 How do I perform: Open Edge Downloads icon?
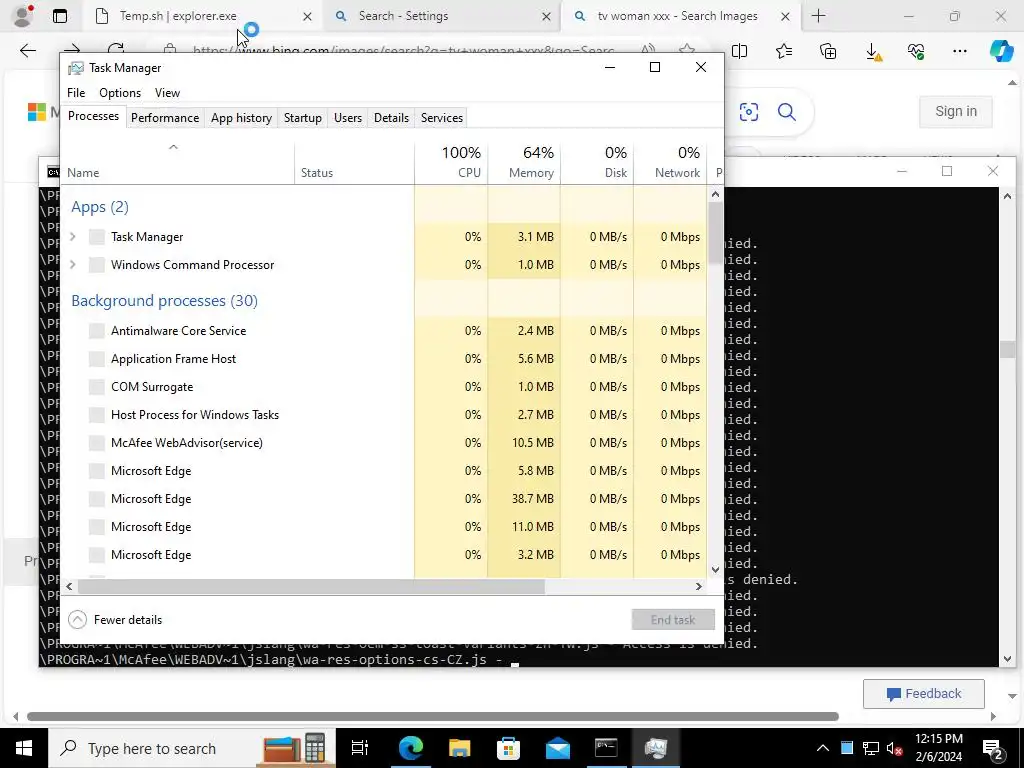[x=872, y=52]
